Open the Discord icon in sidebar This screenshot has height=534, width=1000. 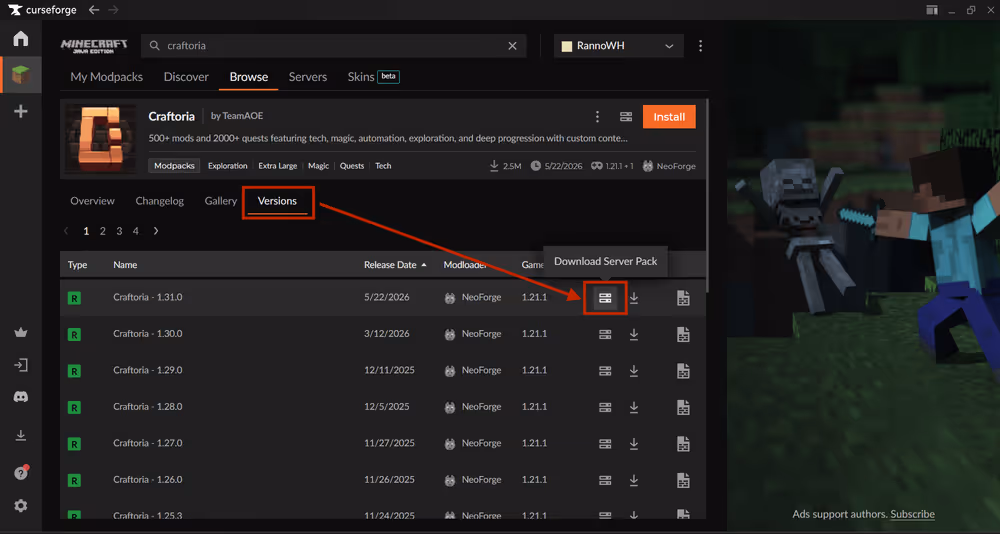click(20, 397)
